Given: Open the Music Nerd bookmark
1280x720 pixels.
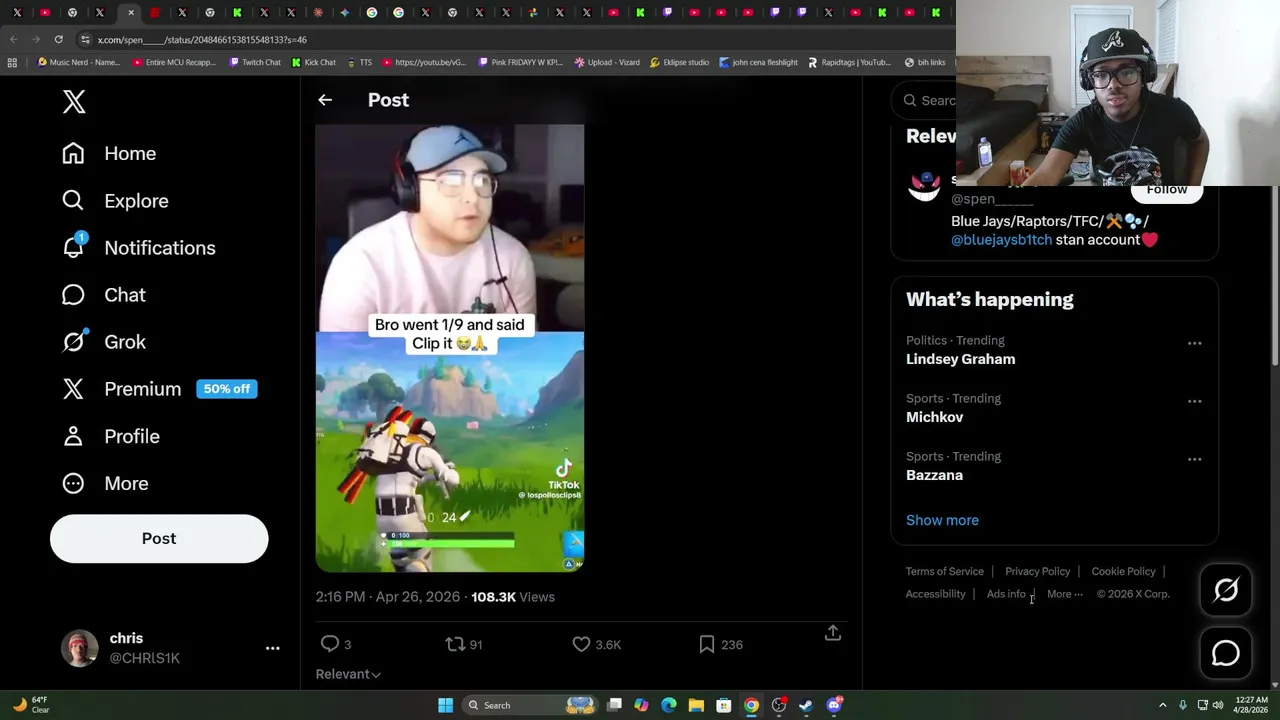Looking at the screenshot, I should click(x=78, y=62).
